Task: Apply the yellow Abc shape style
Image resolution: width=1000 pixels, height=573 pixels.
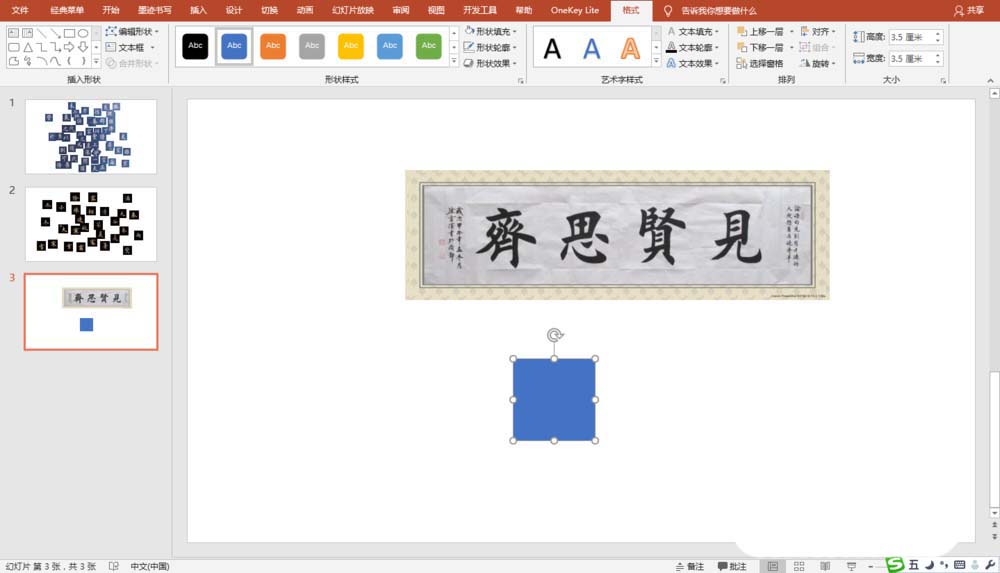Action: coord(351,46)
